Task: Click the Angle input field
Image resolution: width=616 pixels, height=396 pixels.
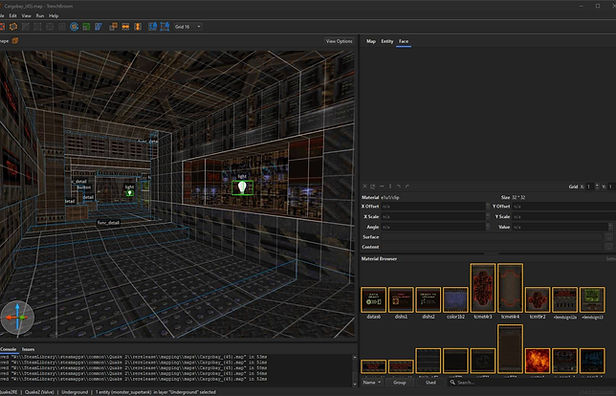Action: point(433,227)
